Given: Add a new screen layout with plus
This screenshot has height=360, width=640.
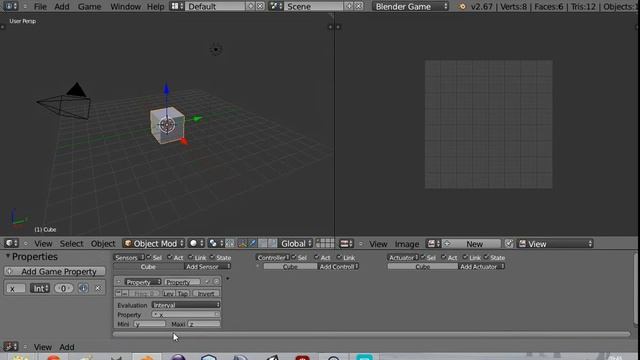Looking at the screenshot, I should click(x=251, y=7).
